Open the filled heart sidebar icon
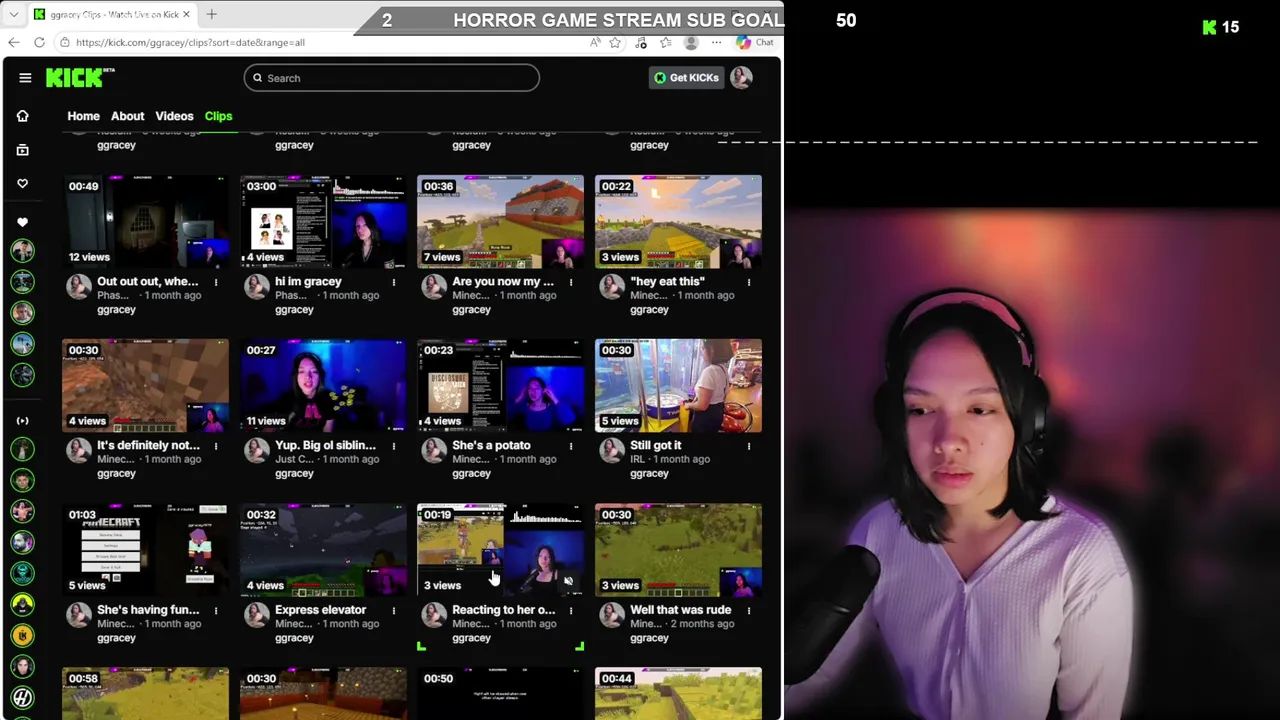 [x=22, y=222]
